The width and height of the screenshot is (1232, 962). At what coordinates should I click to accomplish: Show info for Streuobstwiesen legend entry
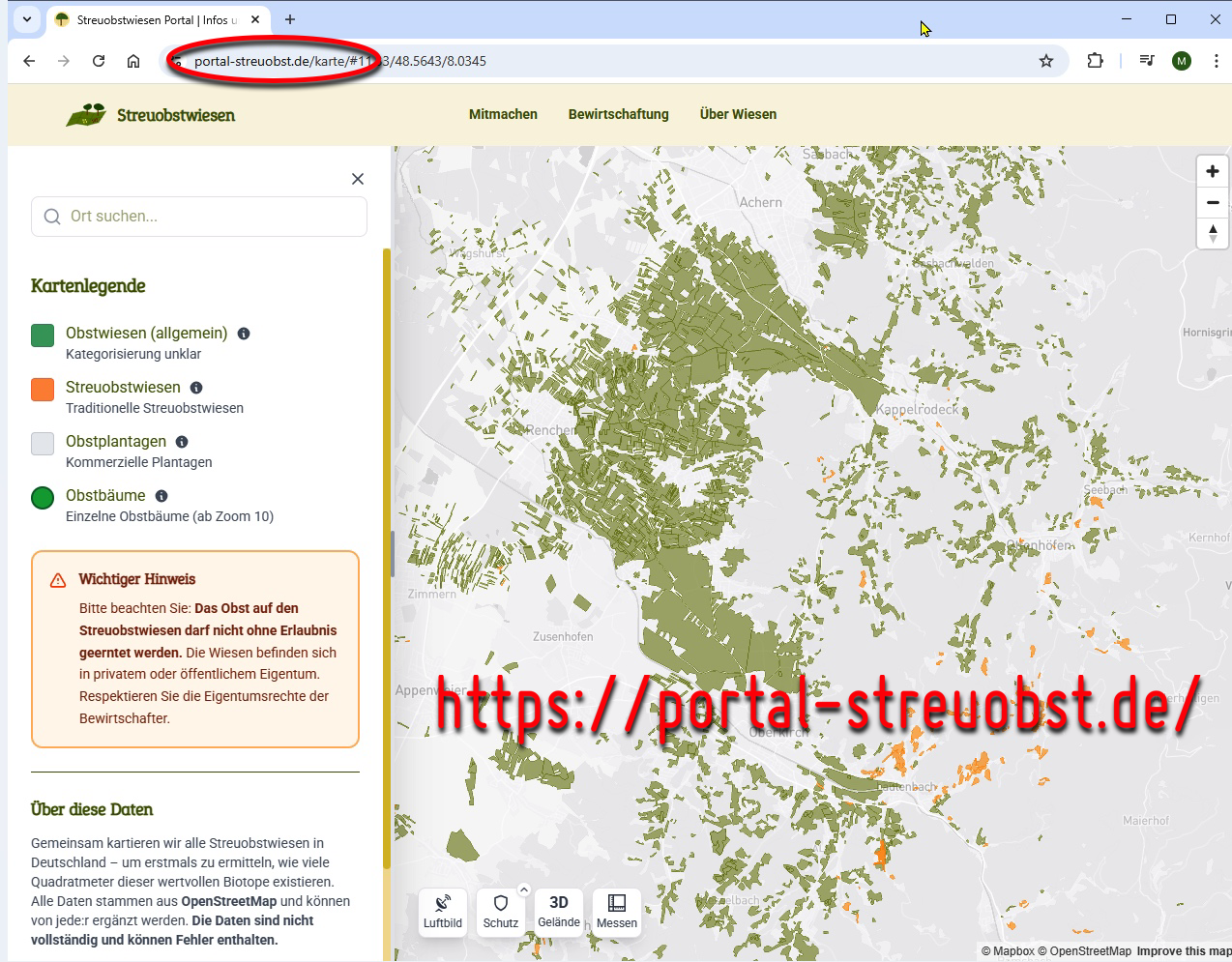(196, 388)
